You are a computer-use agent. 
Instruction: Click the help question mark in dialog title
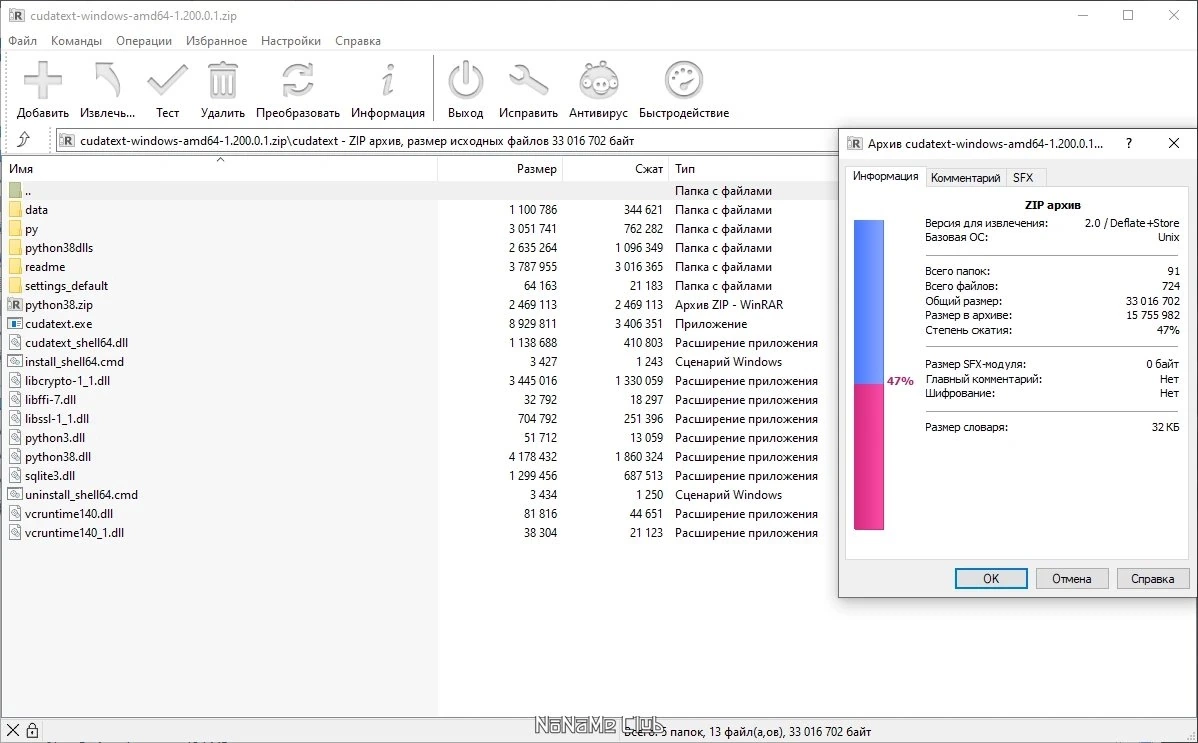[x=1128, y=144]
